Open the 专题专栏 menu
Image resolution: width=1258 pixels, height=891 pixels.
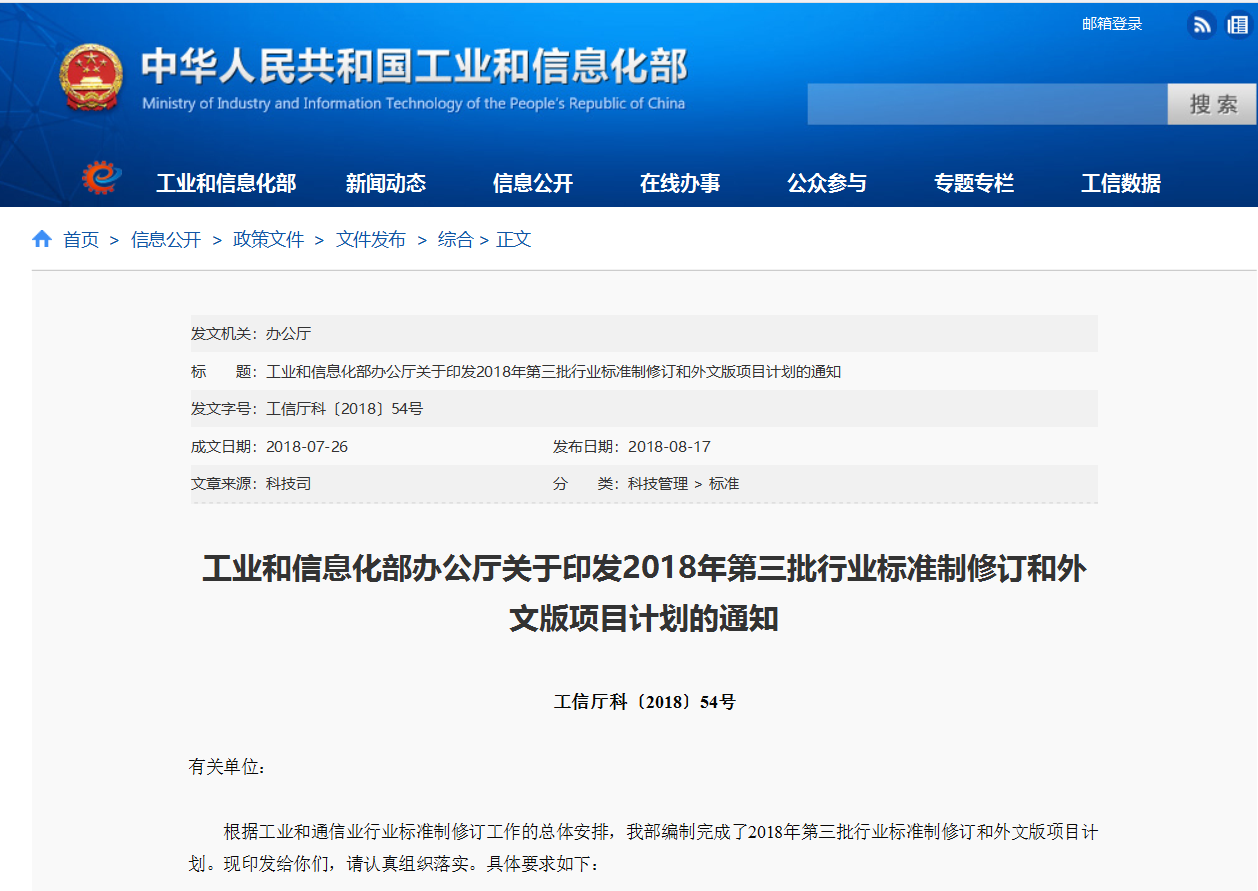(974, 183)
